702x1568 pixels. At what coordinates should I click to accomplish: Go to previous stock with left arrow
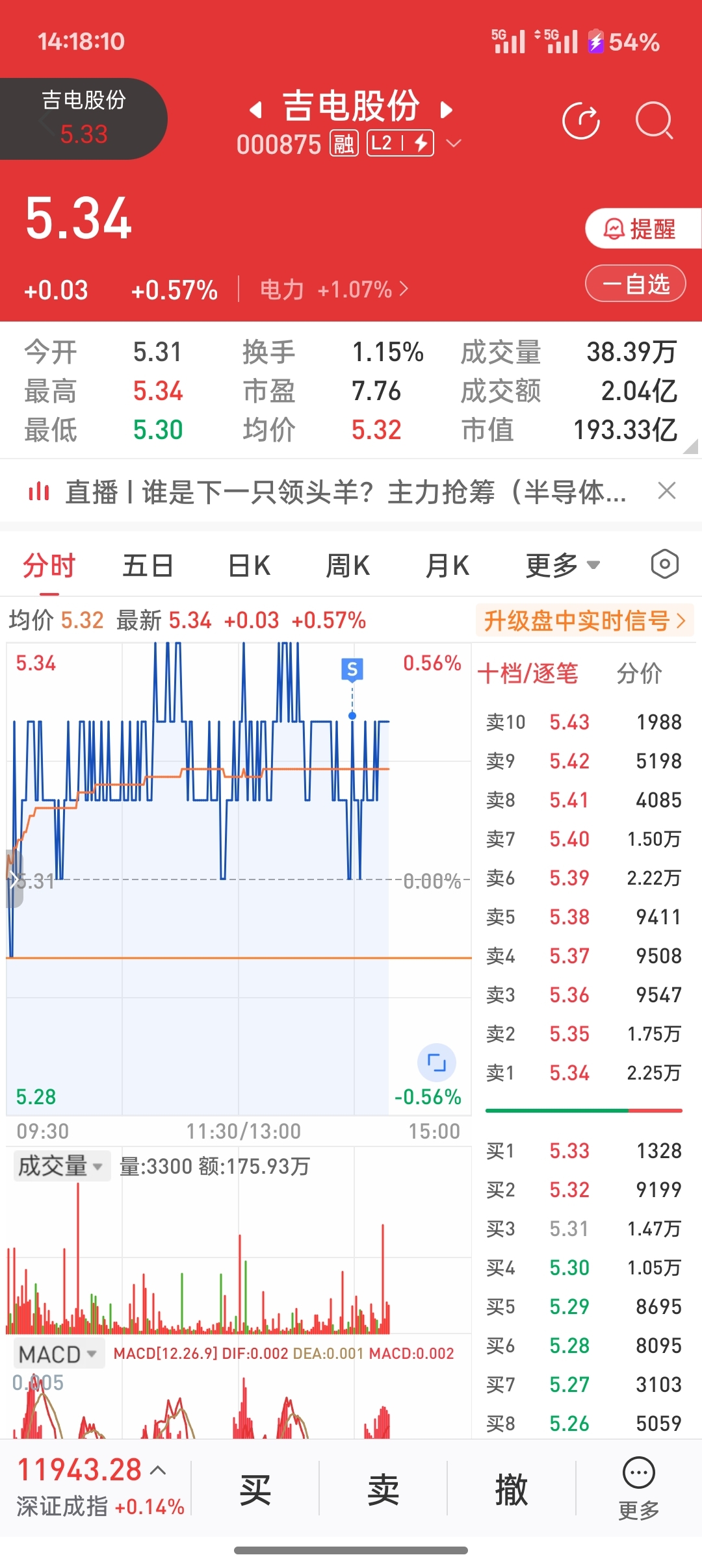tap(256, 110)
